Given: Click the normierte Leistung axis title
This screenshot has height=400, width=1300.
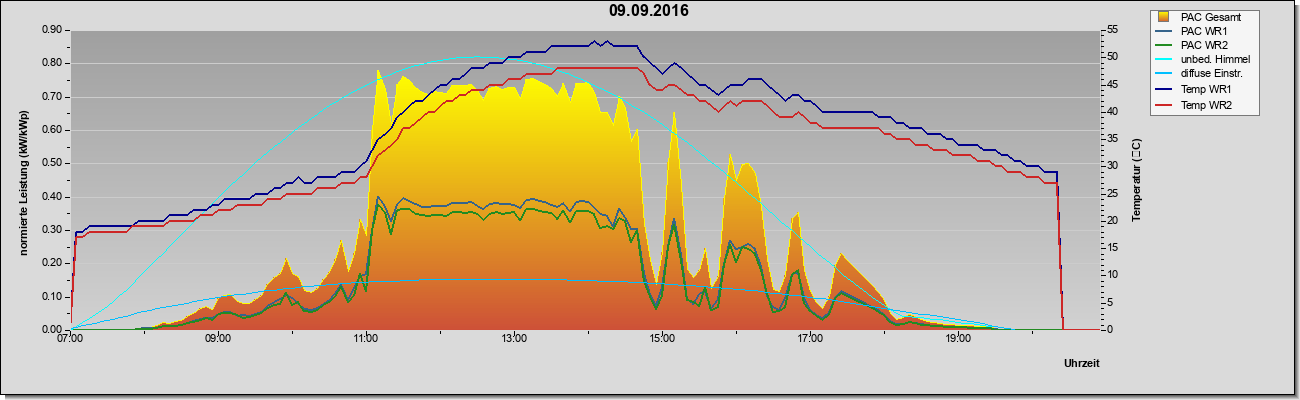Looking at the screenshot, I should [22, 180].
